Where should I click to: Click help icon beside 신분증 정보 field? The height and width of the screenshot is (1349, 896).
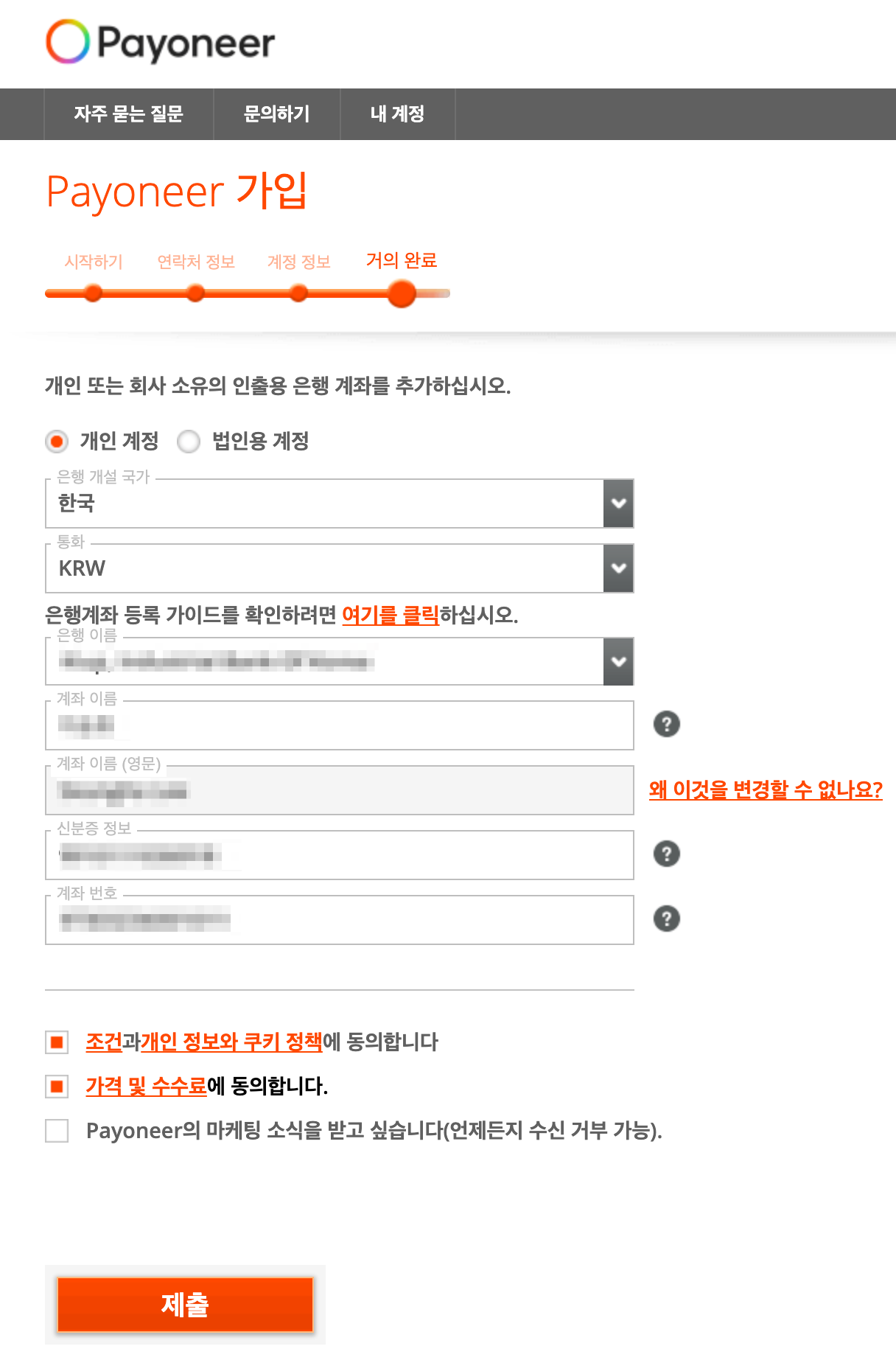coord(666,854)
